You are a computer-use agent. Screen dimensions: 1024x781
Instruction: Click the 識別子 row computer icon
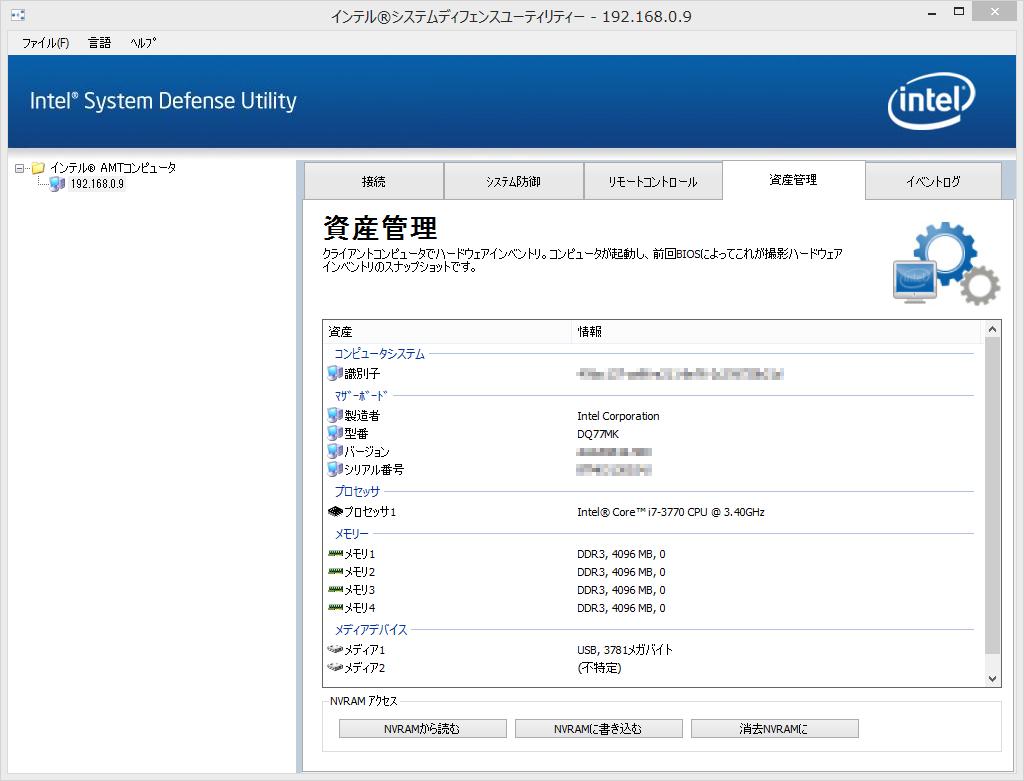coord(335,373)
